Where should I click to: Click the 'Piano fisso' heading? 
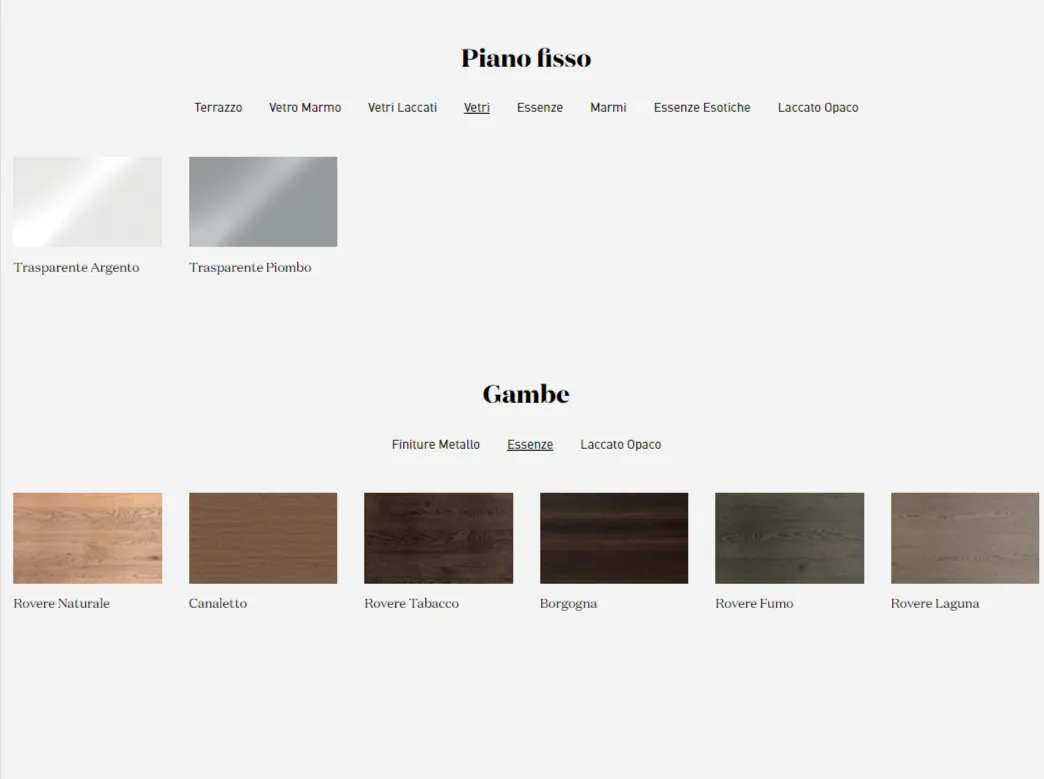click(x=526, y=58)
